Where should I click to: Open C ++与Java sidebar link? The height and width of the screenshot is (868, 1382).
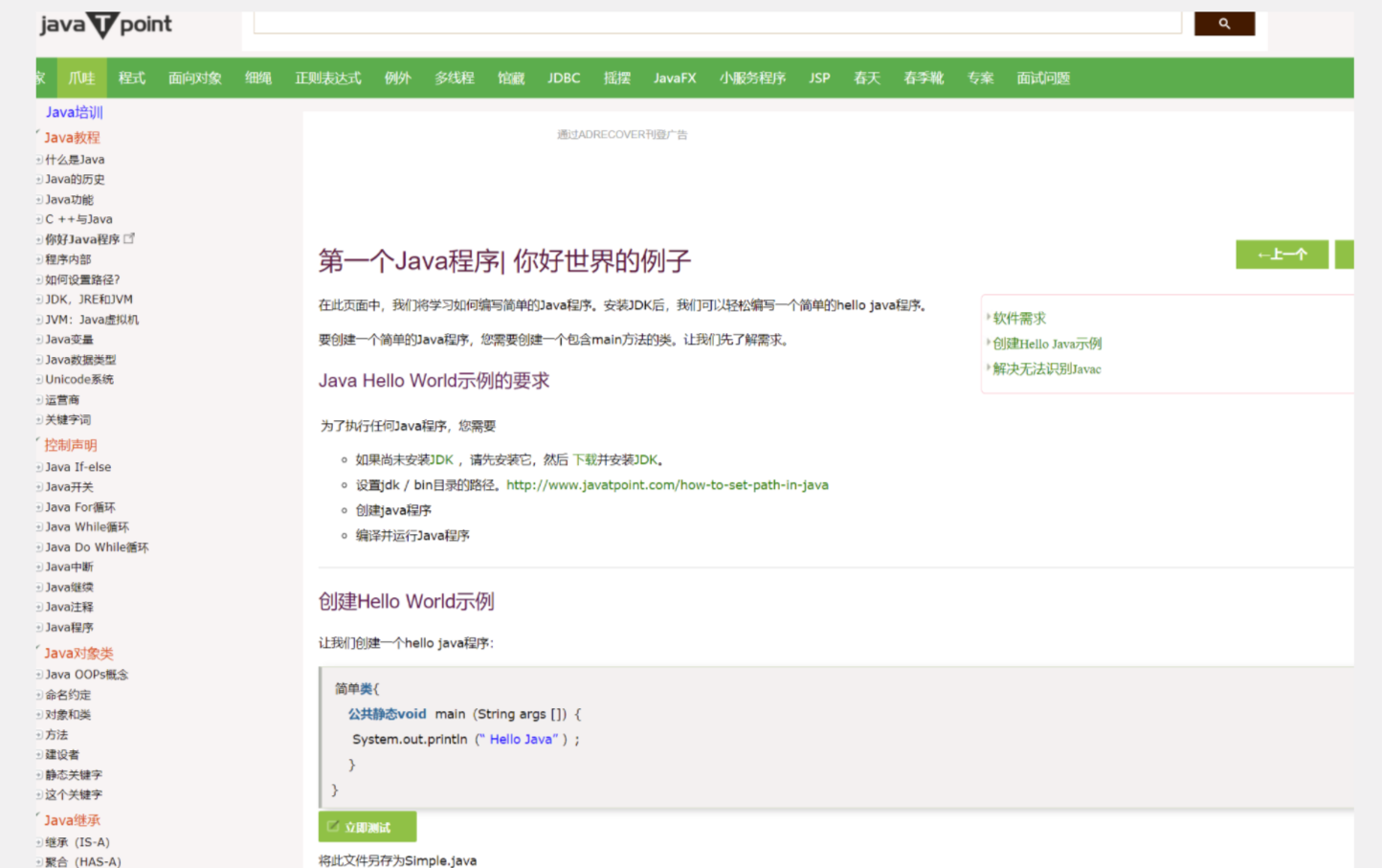coord(78,219)
